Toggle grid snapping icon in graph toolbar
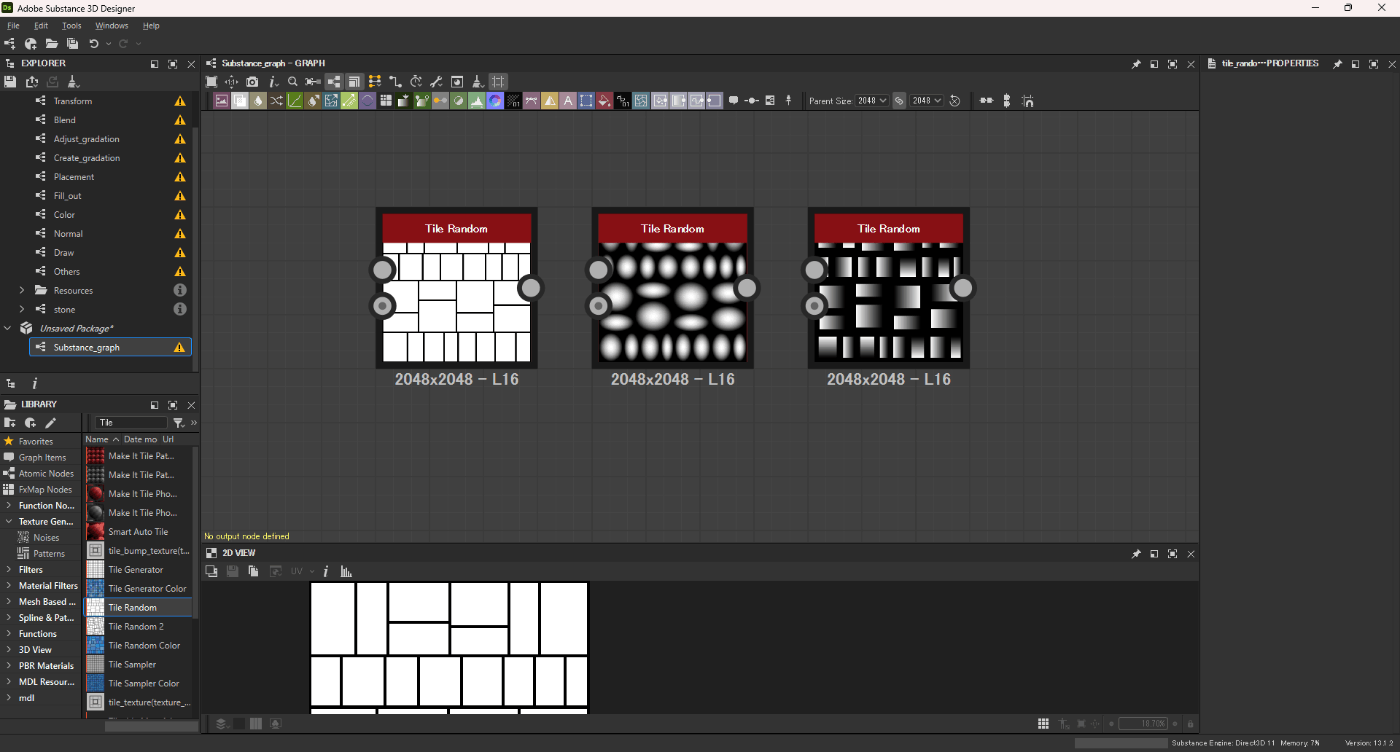This screenshot has height=752, width=1400. click(498, 82)
